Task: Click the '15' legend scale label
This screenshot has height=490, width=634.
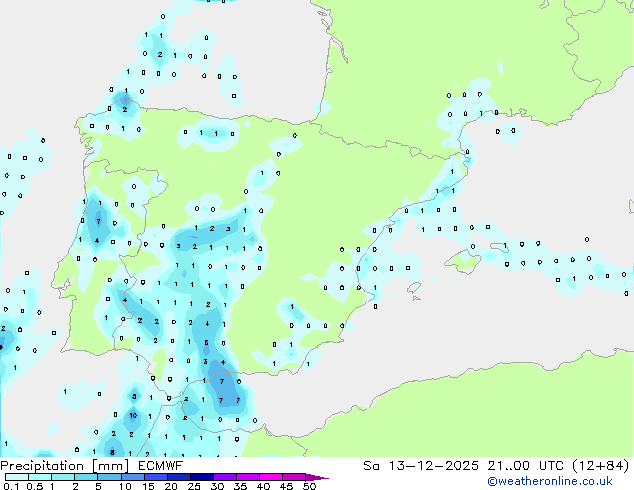Action: coord(148,486)
